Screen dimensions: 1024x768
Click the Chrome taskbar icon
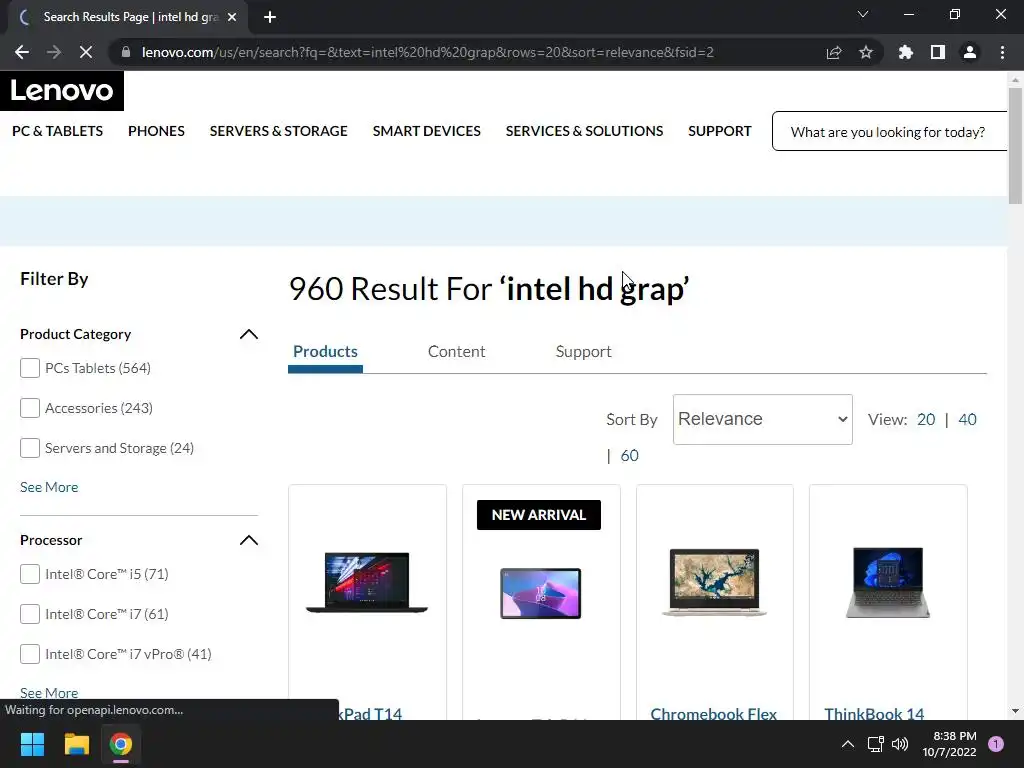[121, 744]
